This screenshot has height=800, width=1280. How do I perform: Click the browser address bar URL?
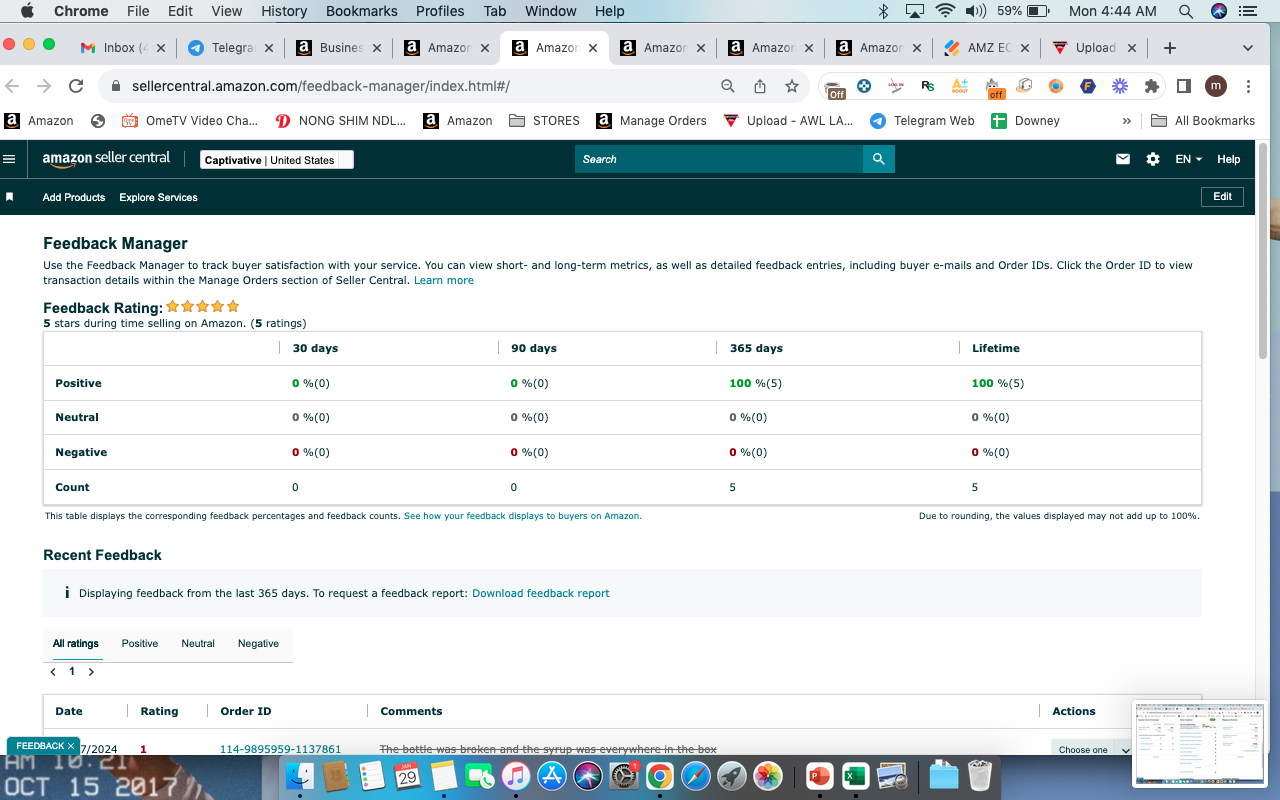point(321,86)
